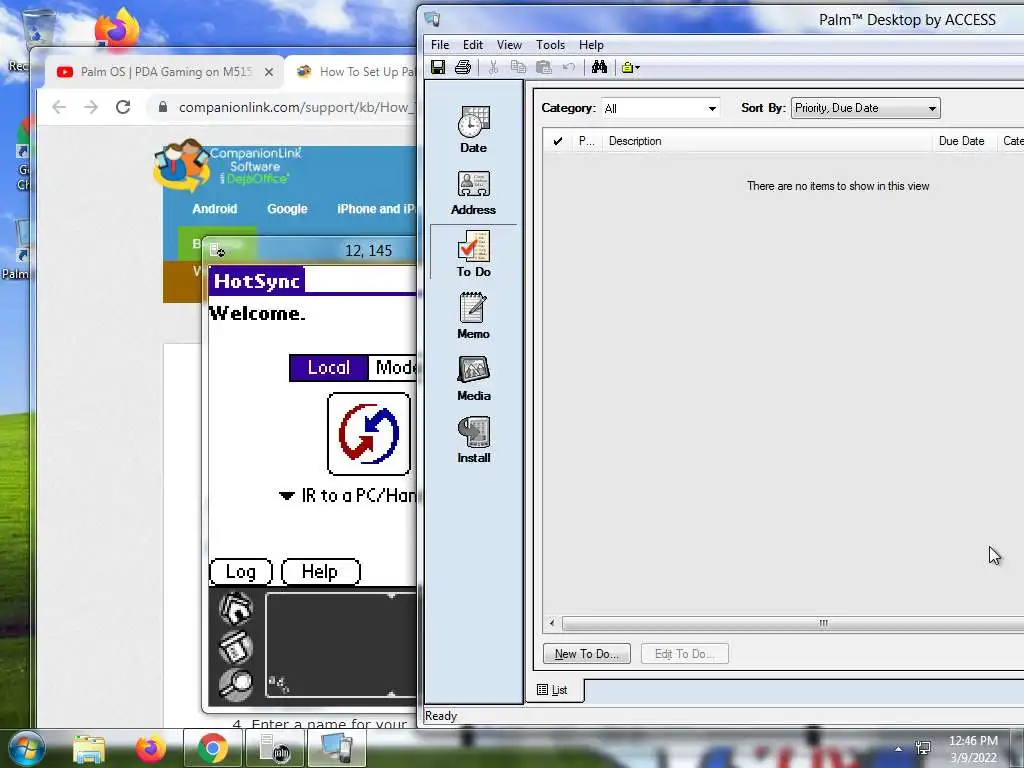Switch to the List tab

click(552, 690)
